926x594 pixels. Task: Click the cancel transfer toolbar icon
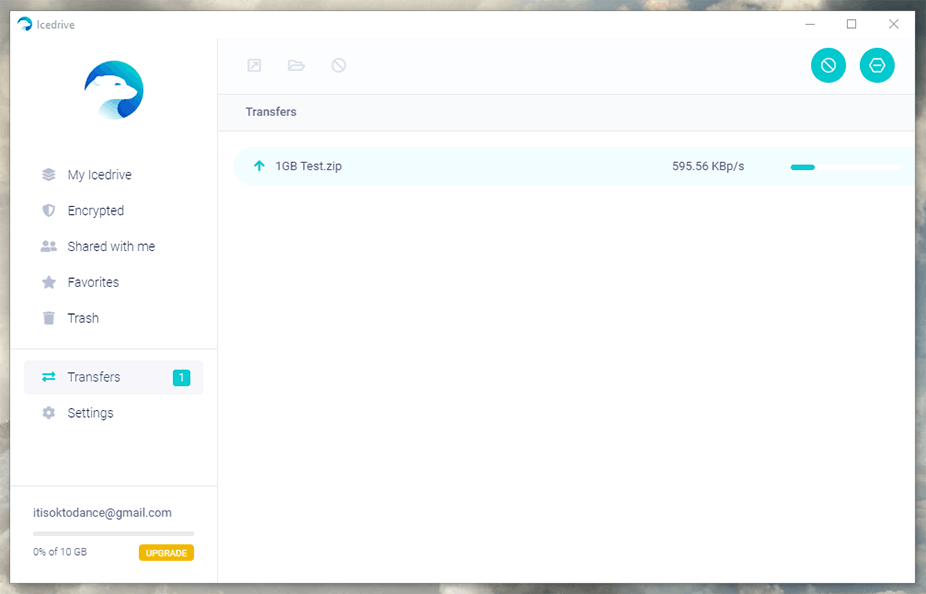(339, 65)
